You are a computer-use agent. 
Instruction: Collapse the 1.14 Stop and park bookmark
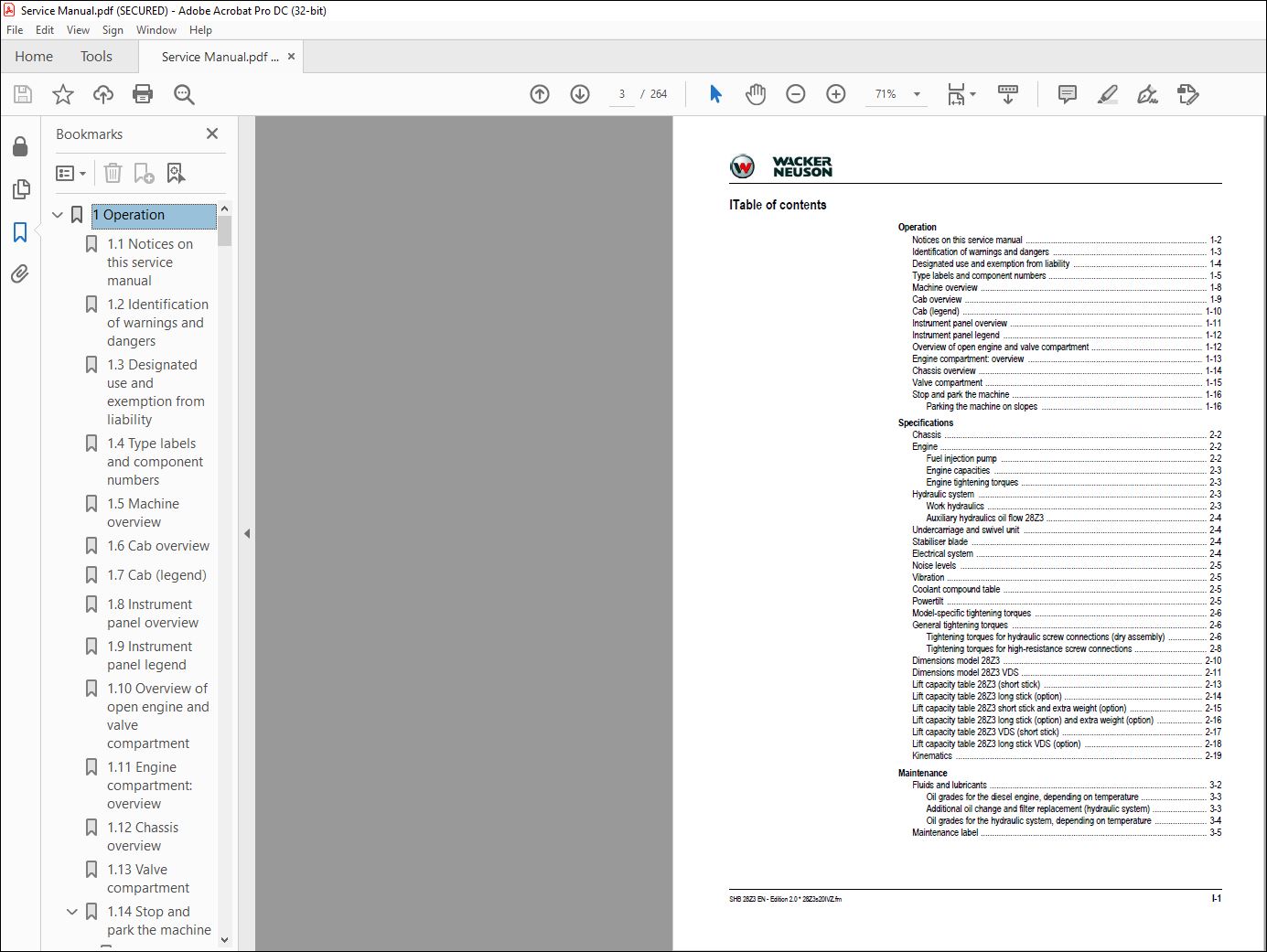(x=72, y=912)
